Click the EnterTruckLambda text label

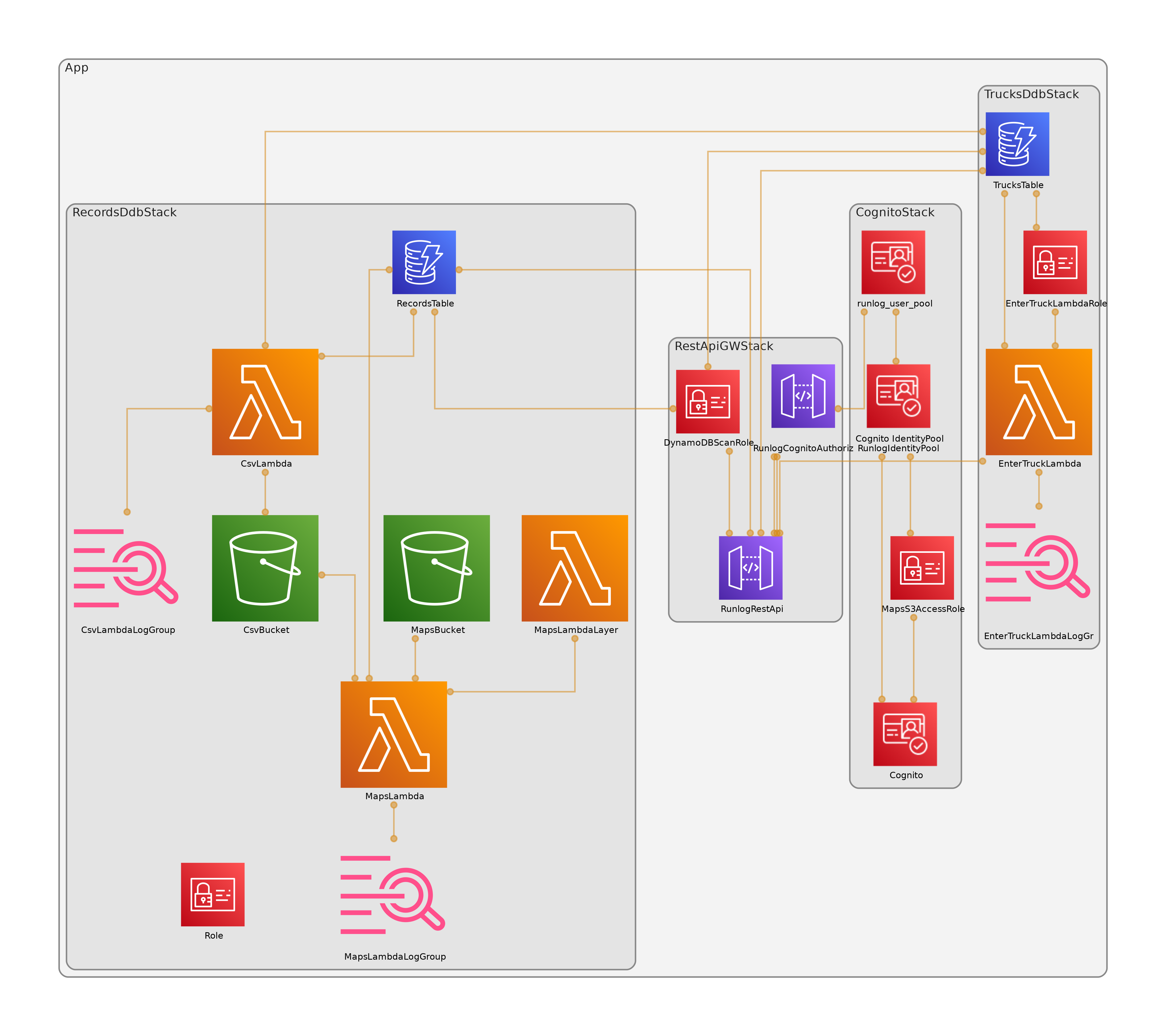(1040, 464)
